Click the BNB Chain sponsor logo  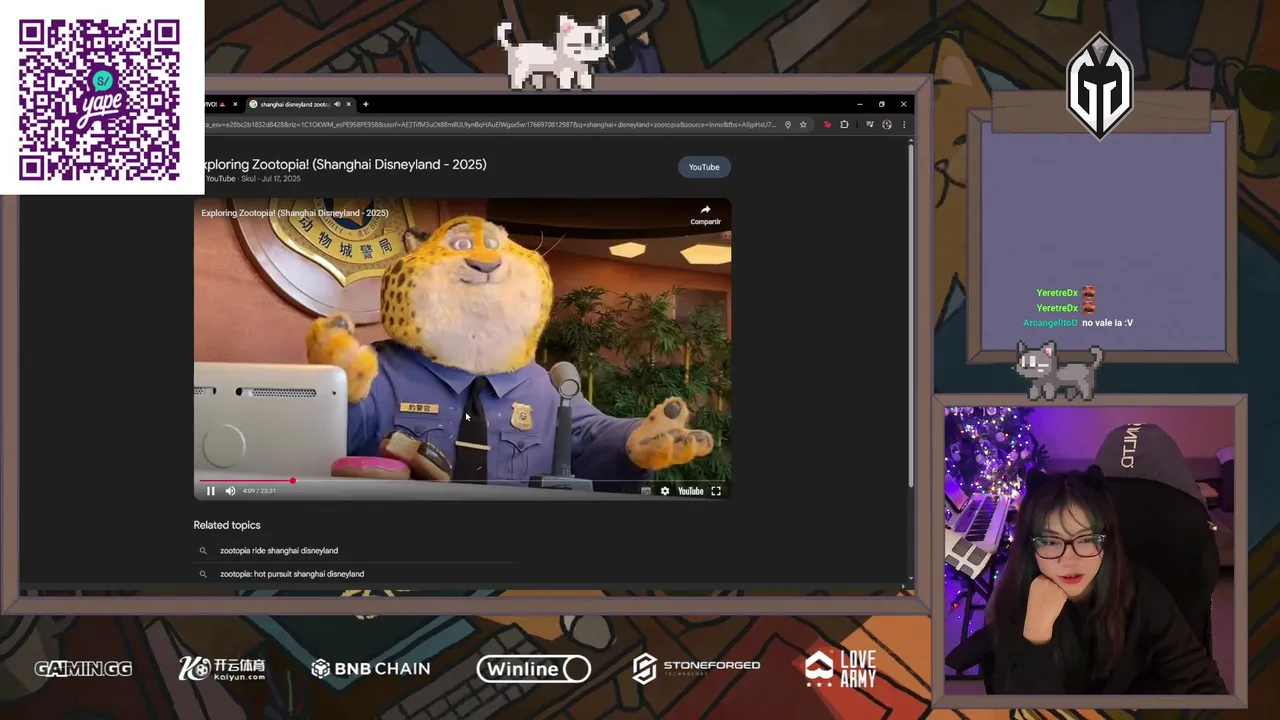(371, 669)
